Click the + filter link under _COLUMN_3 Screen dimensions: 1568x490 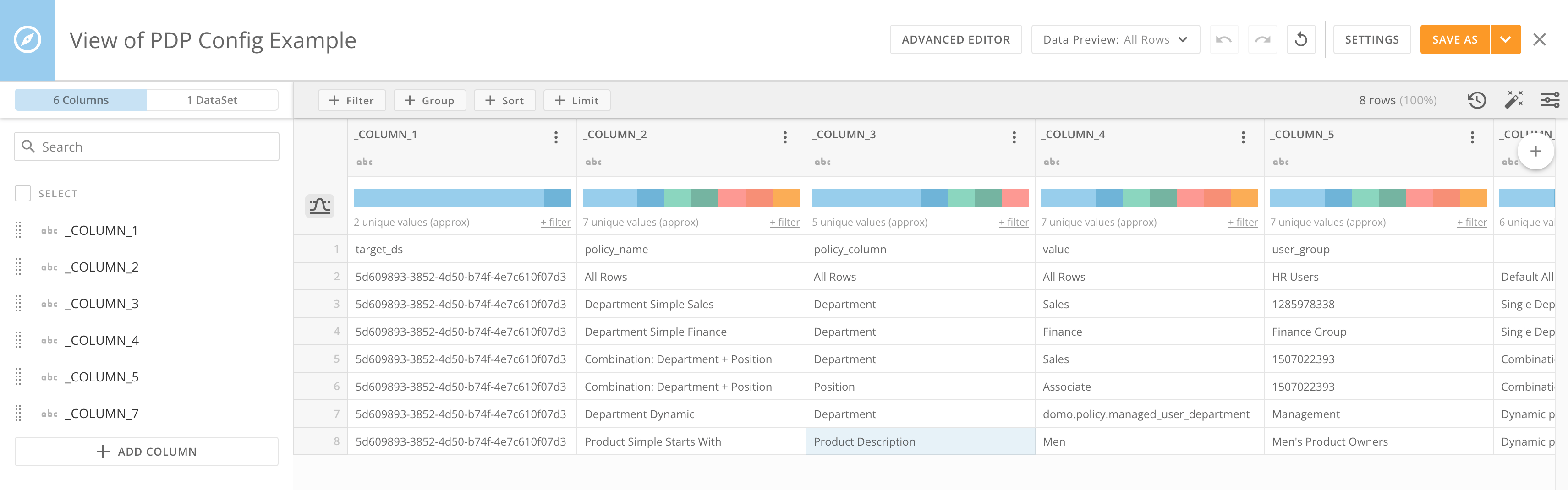(x=1014, y=223)
